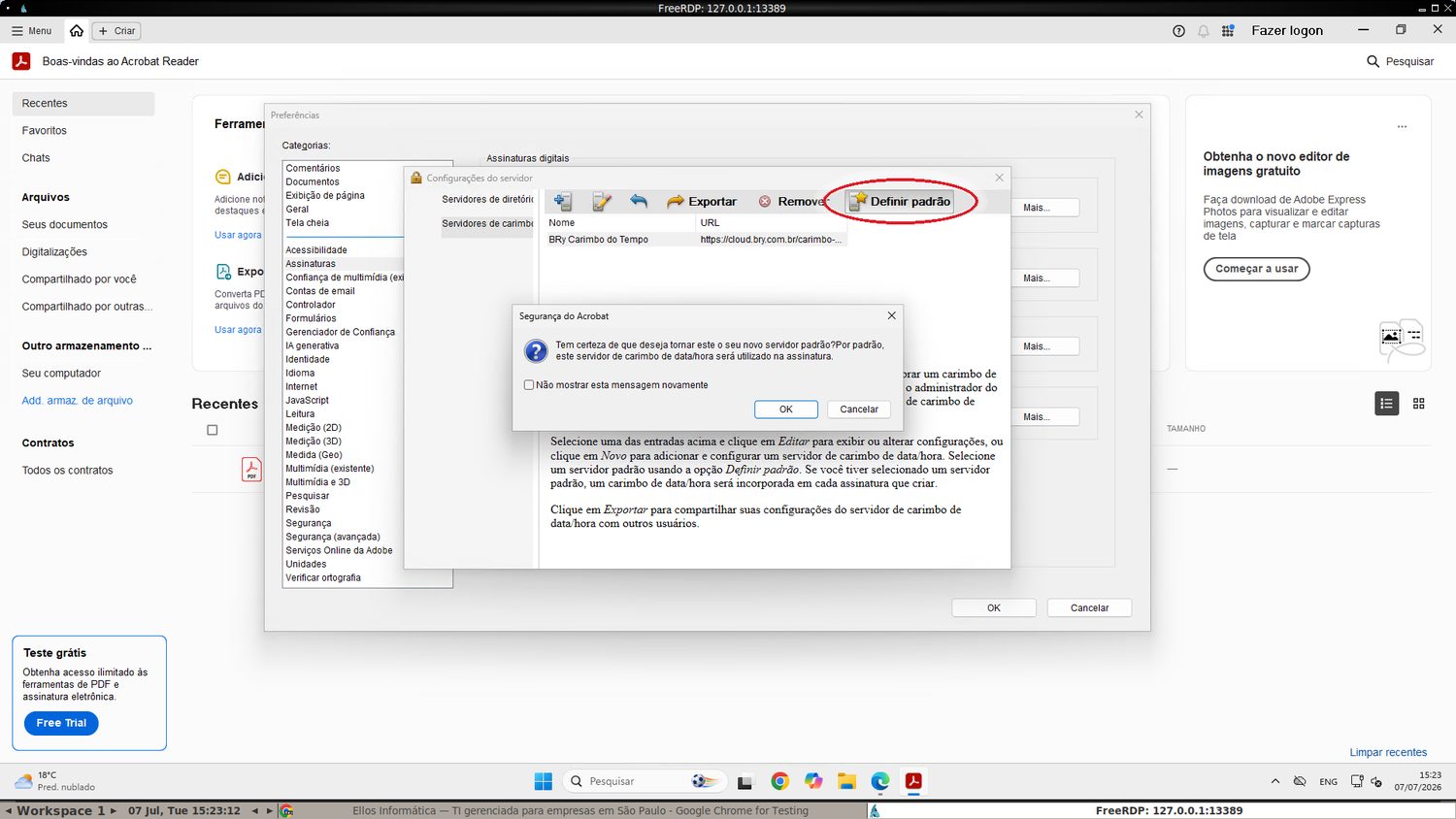Viewport: 1456px width, 819px height.
Task: Switch recent files to grid view
Action: click(x=1419, y=404)
